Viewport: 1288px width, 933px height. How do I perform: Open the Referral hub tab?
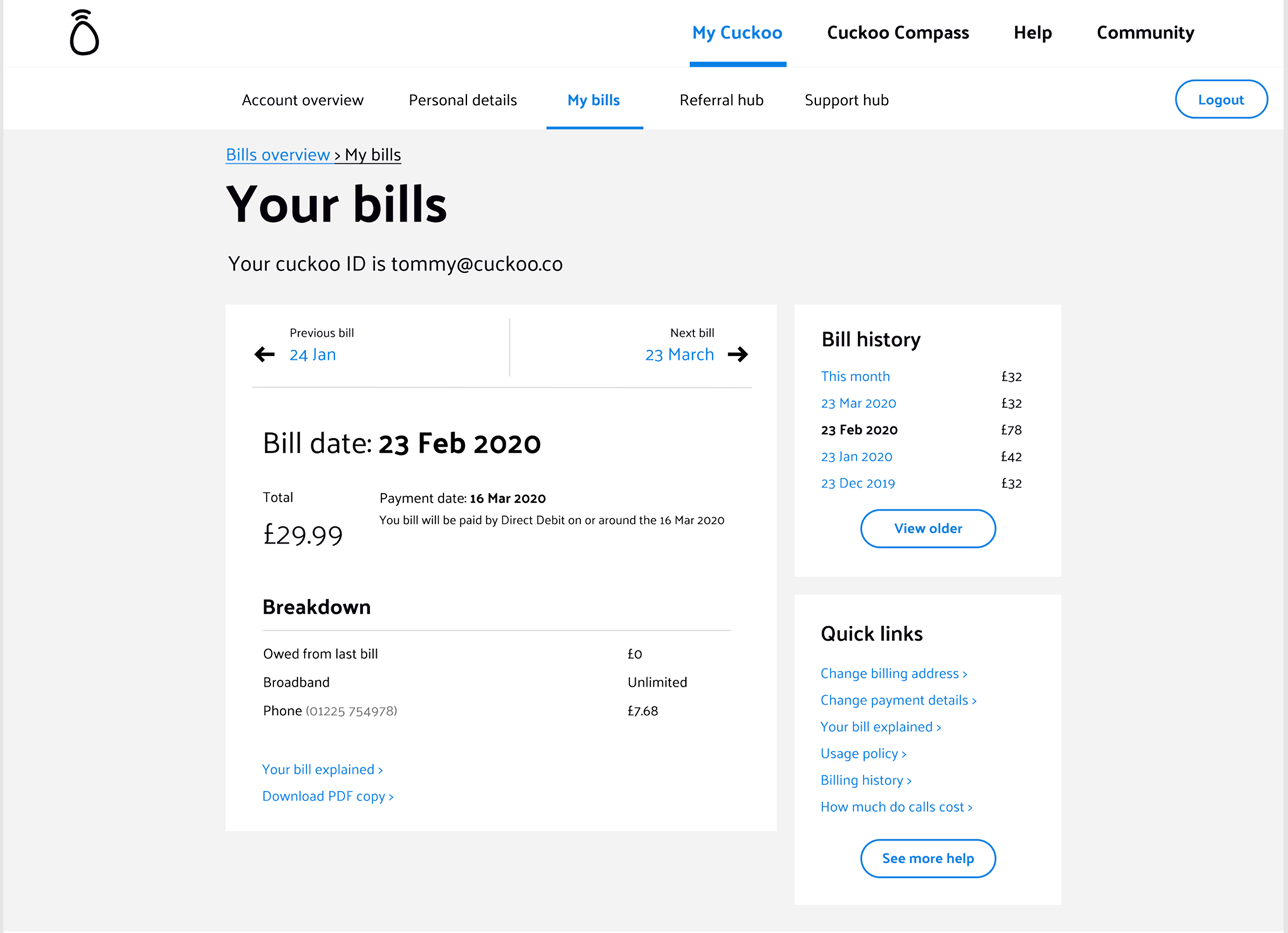pyautogui.click(x=721, y=100)
